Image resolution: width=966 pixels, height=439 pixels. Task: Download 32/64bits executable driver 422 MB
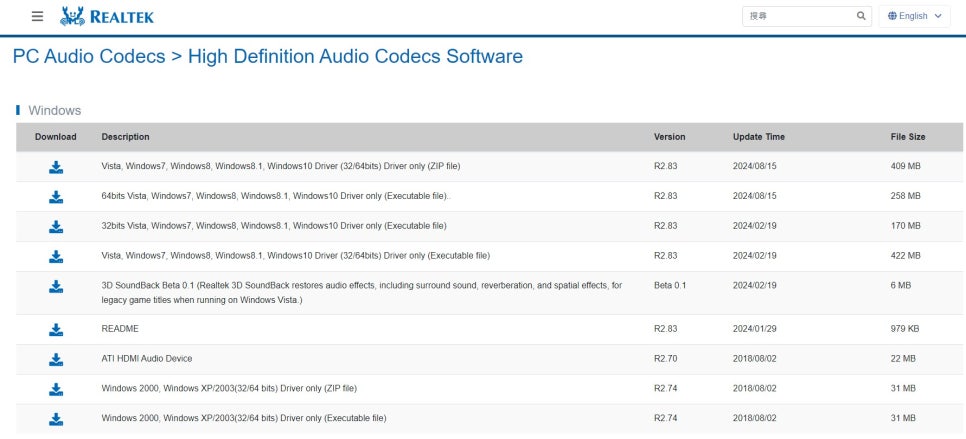56,256
